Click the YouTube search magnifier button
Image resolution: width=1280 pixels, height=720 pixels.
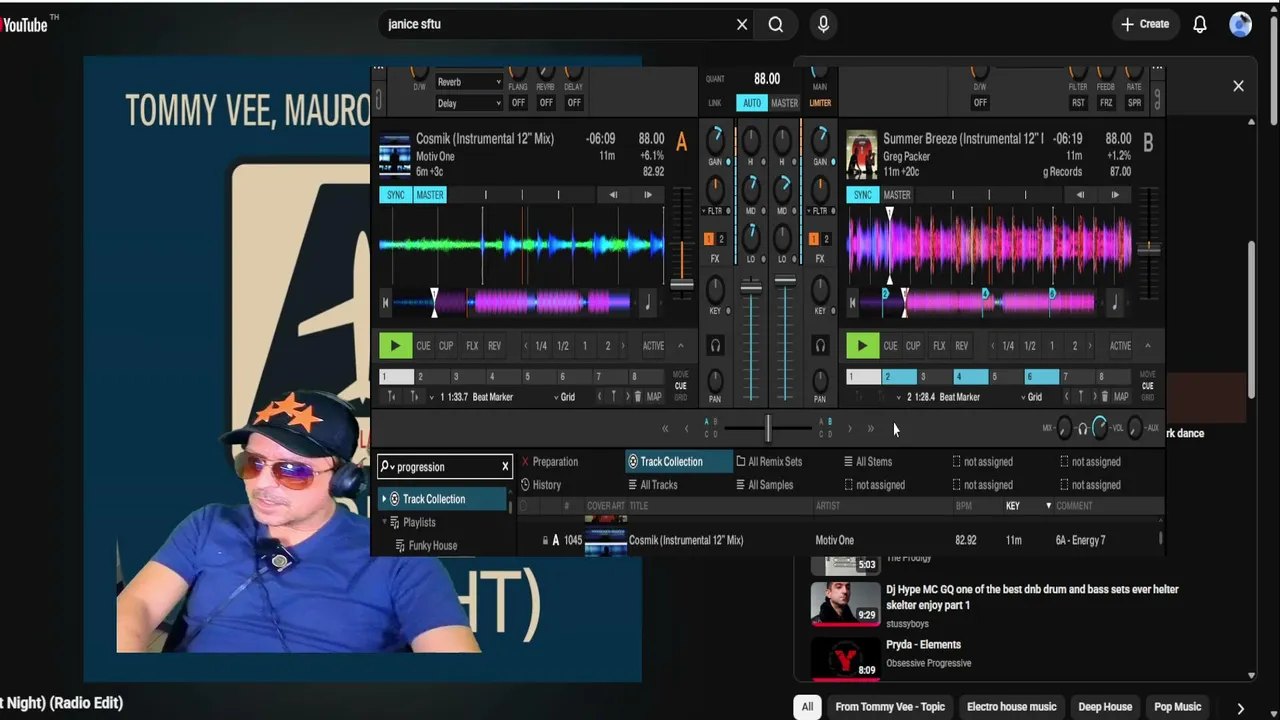click(776, 25)
